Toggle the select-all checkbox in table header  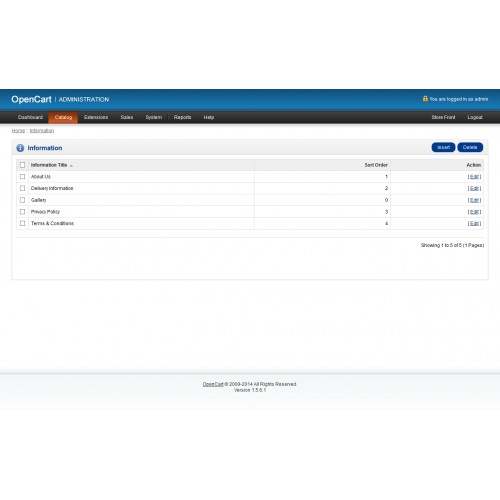(x=22, y=165)
